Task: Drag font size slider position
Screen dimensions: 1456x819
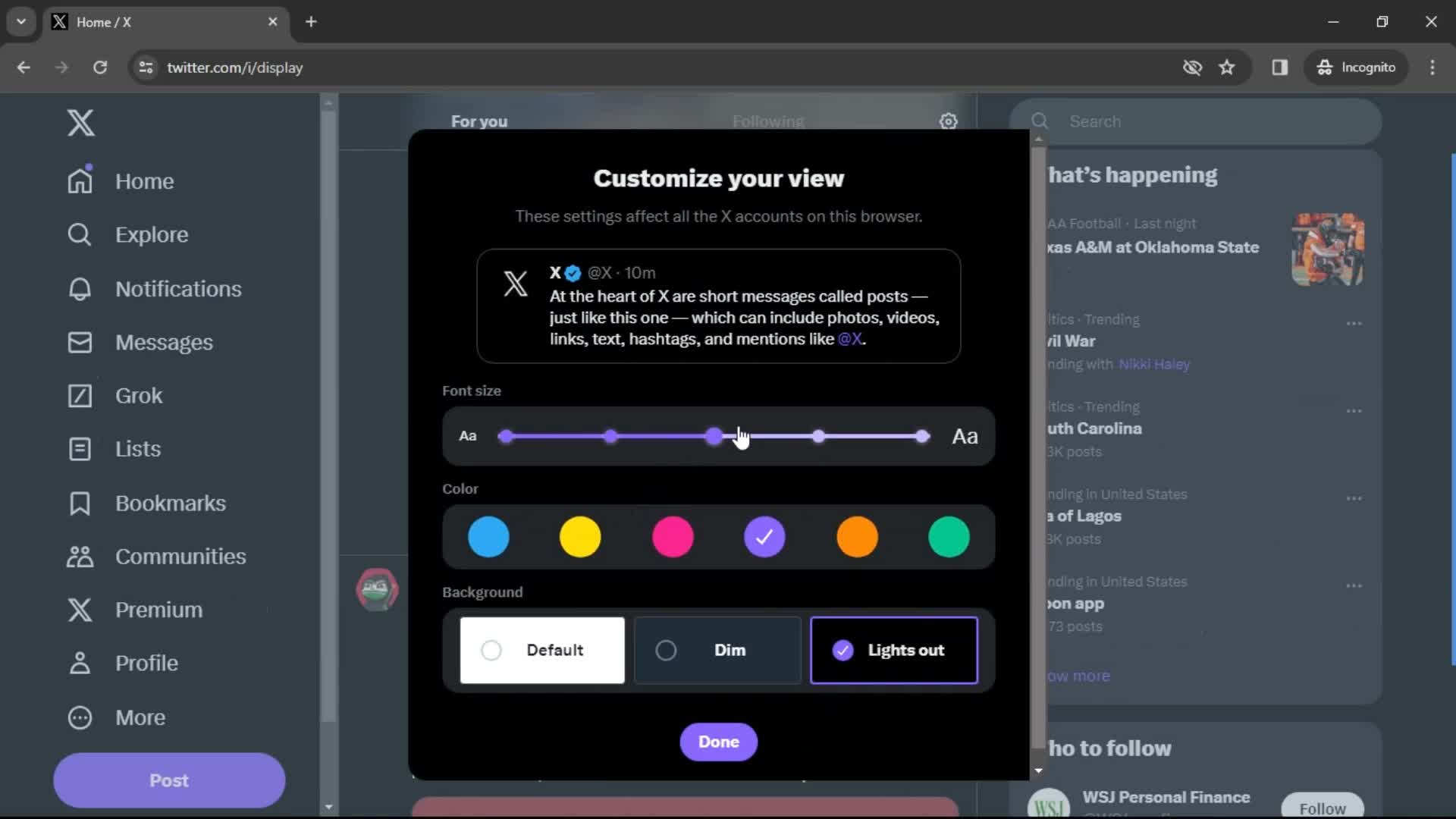Action: 714,435
